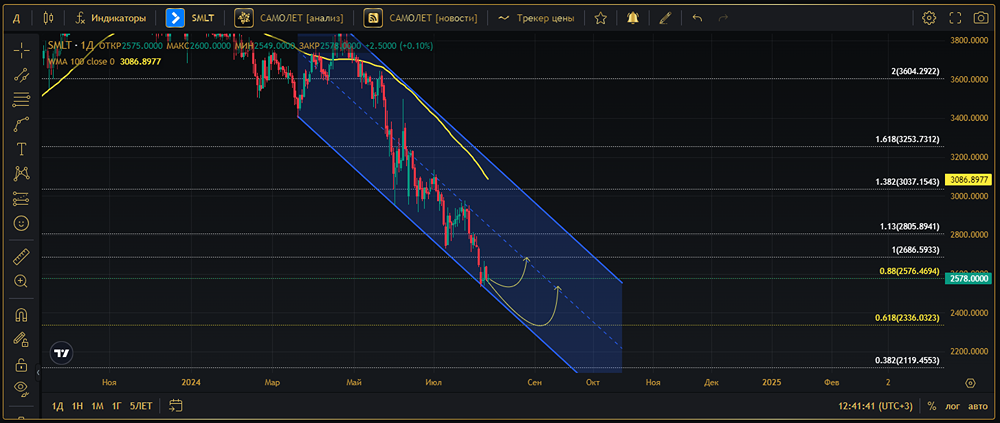Select the Text annotation tool
Viewport: 1000px width, 423px height.
[x=21, y=149]
